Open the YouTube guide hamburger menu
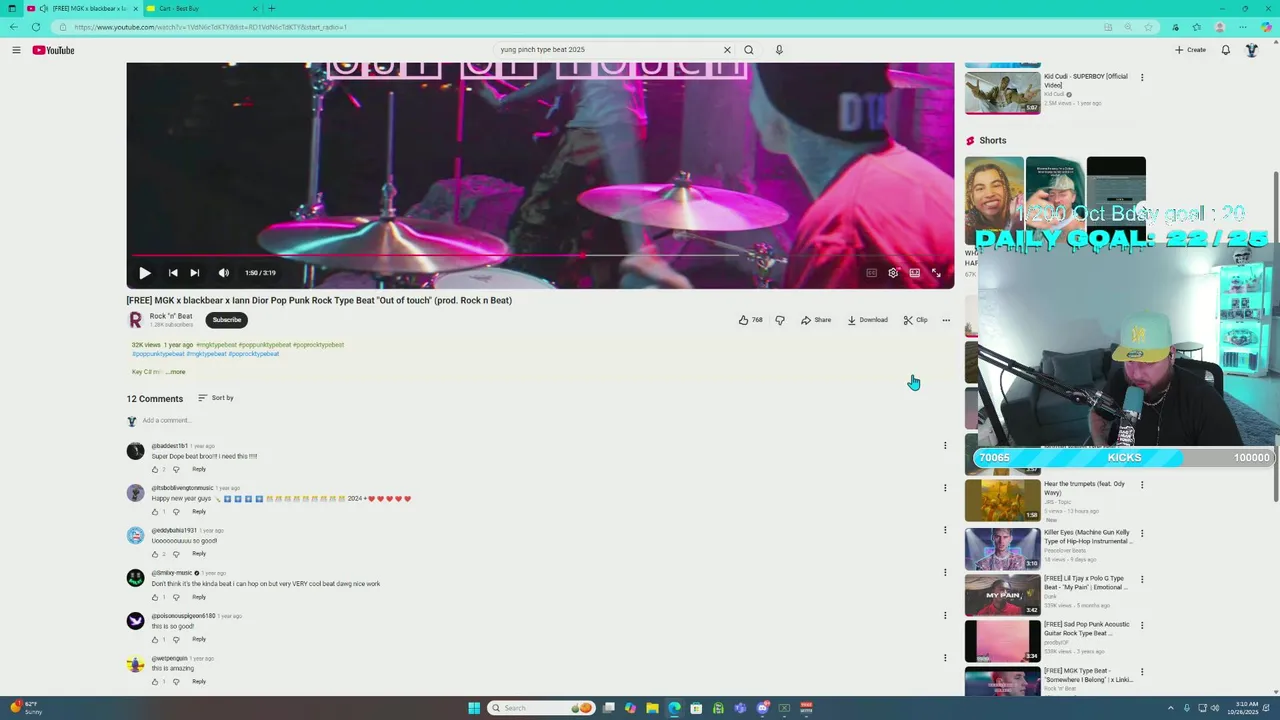 (x=16, y=50)
